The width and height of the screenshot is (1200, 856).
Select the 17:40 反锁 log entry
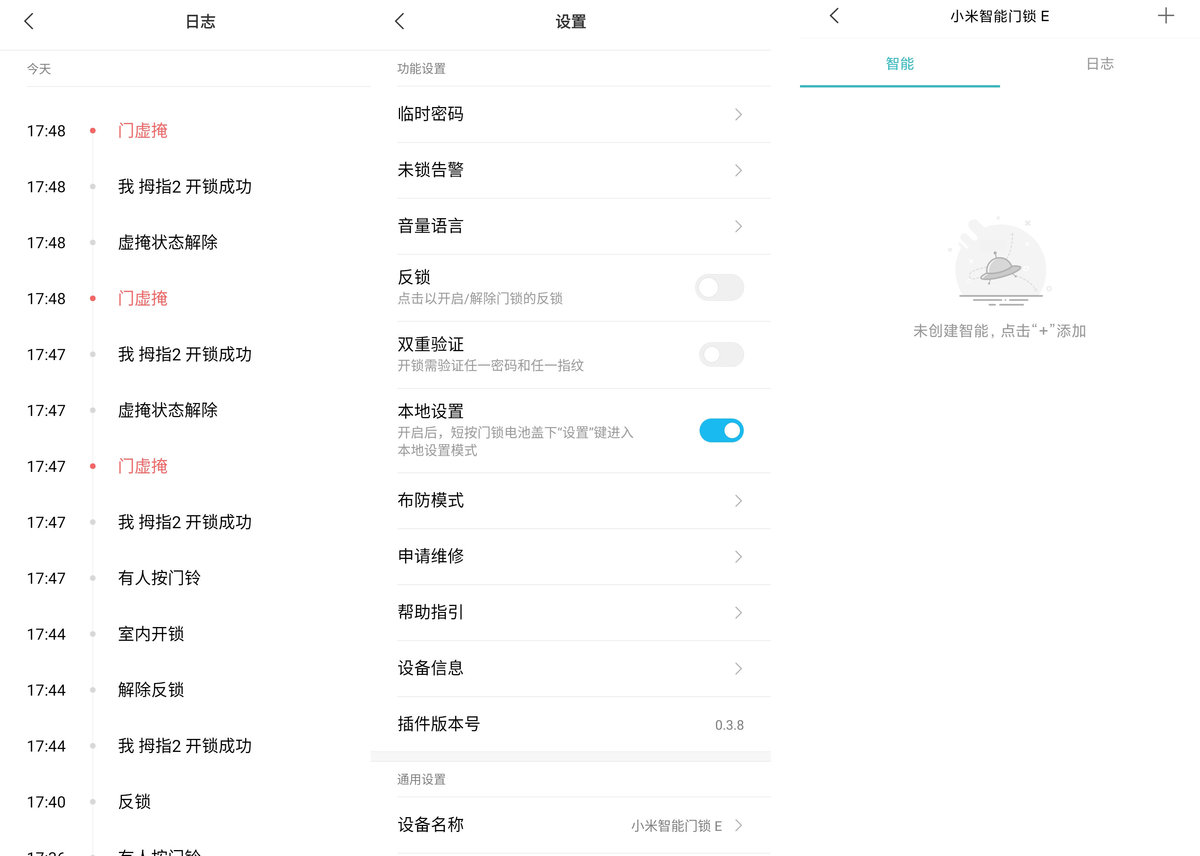click(x=134, y=802)
